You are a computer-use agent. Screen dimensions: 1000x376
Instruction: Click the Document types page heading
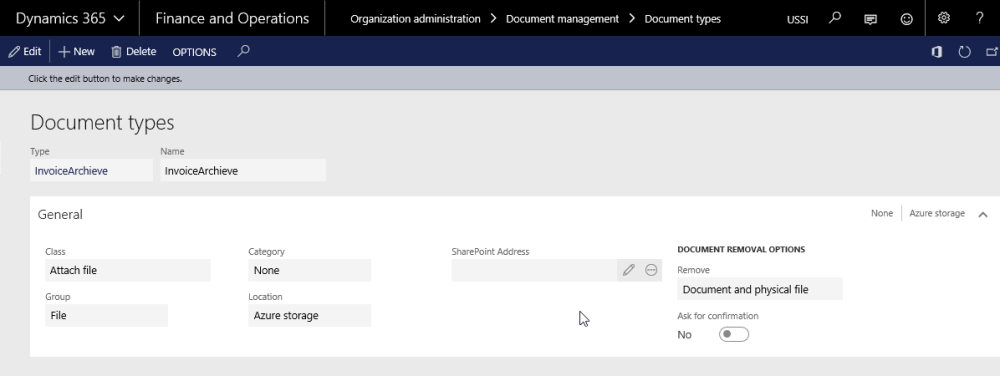coord(102,122)
